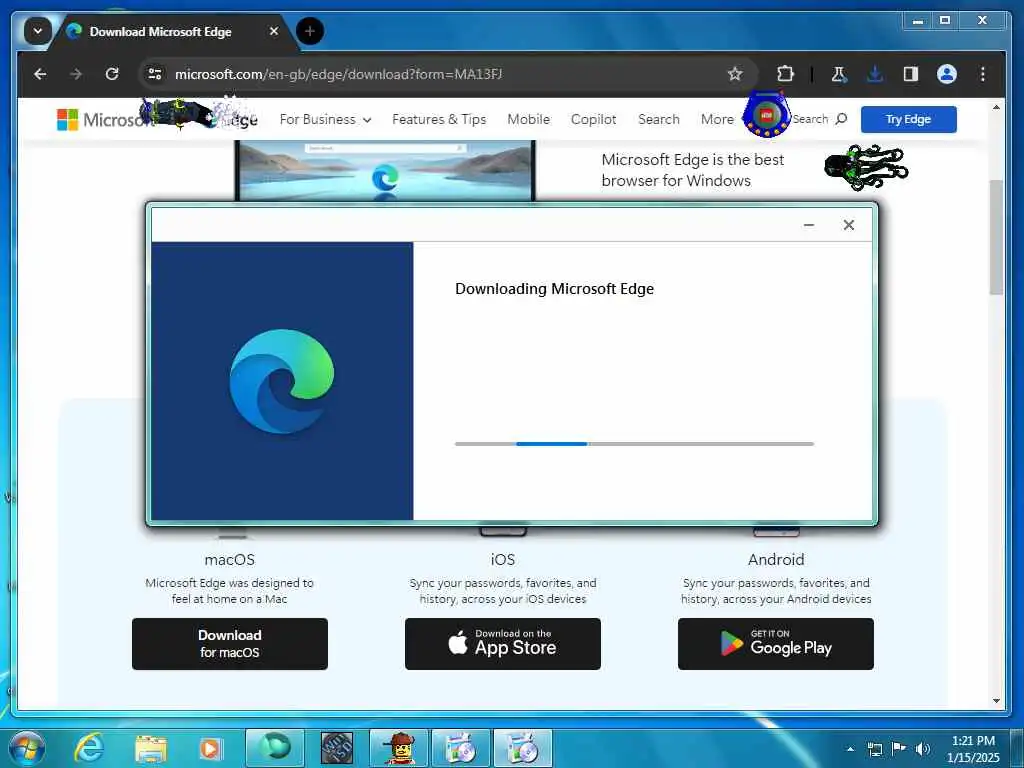
Task: Go back using the browser back arrow
Action: click(40, 74)
